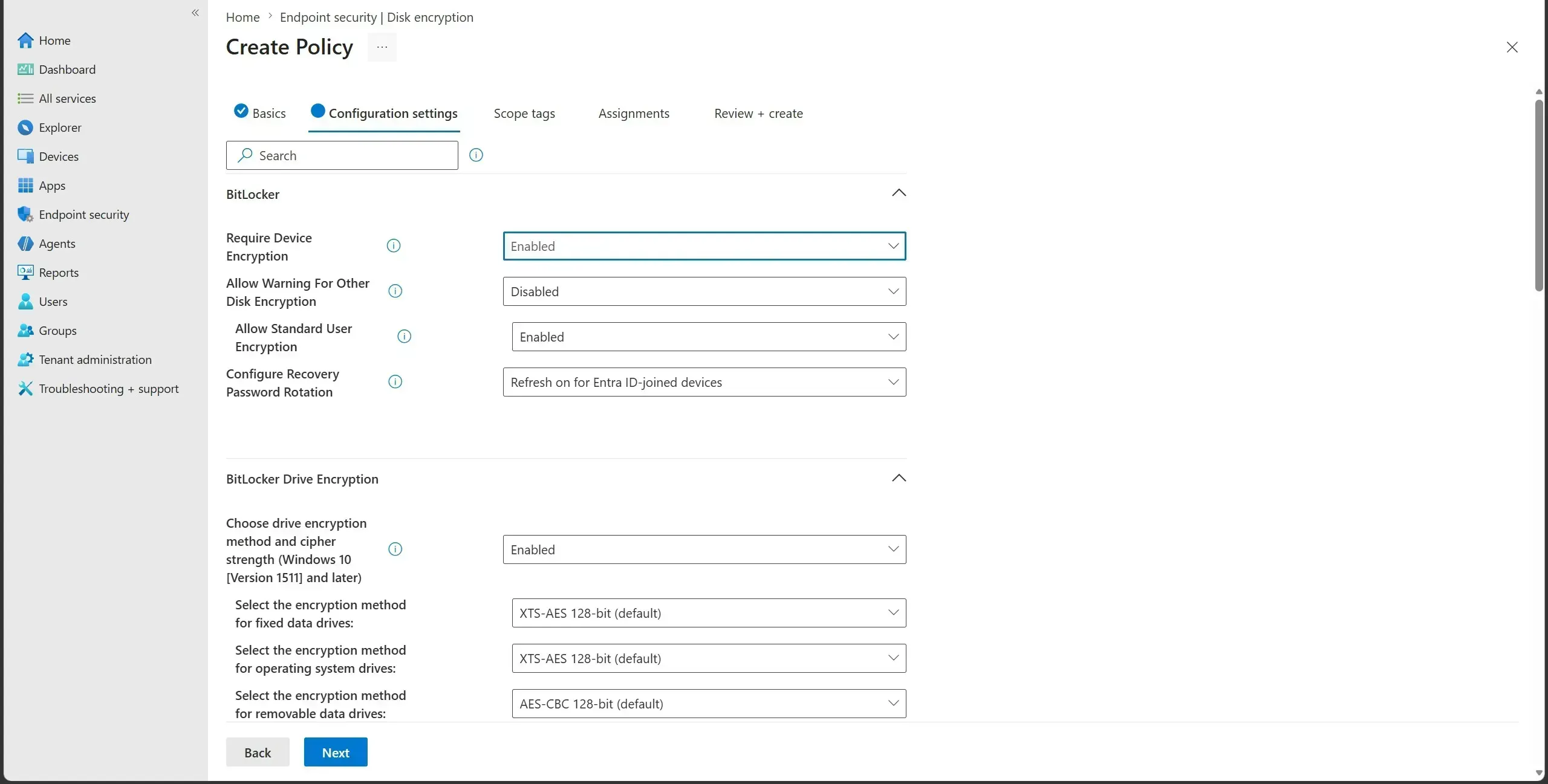Click the Next button
The image size is (1548, 784).
pyautogui.click(x=336, y=753)
